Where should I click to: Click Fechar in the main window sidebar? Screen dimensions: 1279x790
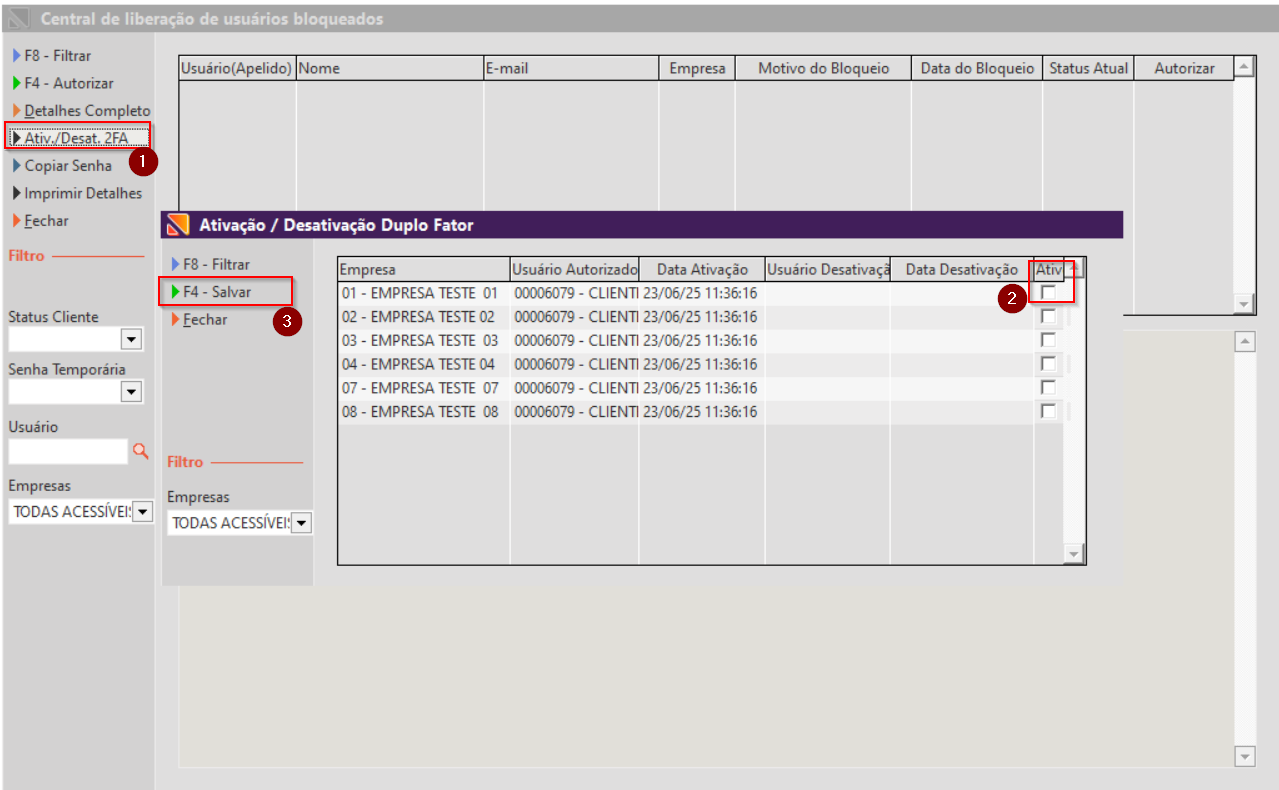pos(40,220)
